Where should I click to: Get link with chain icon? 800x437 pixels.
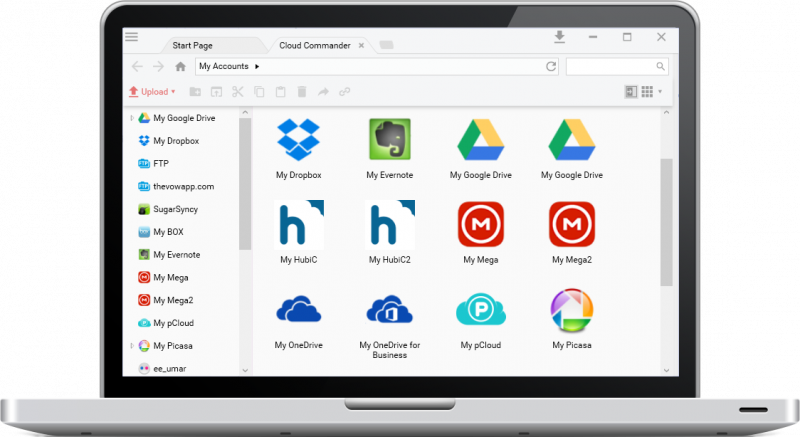point(345,92)
